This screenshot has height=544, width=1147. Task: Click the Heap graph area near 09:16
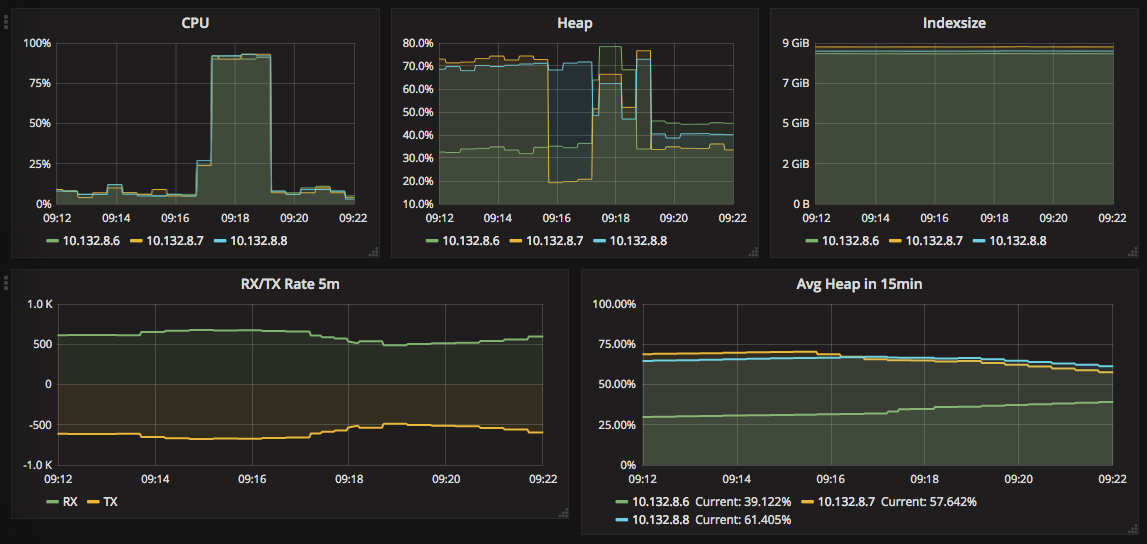coord(557,124)
